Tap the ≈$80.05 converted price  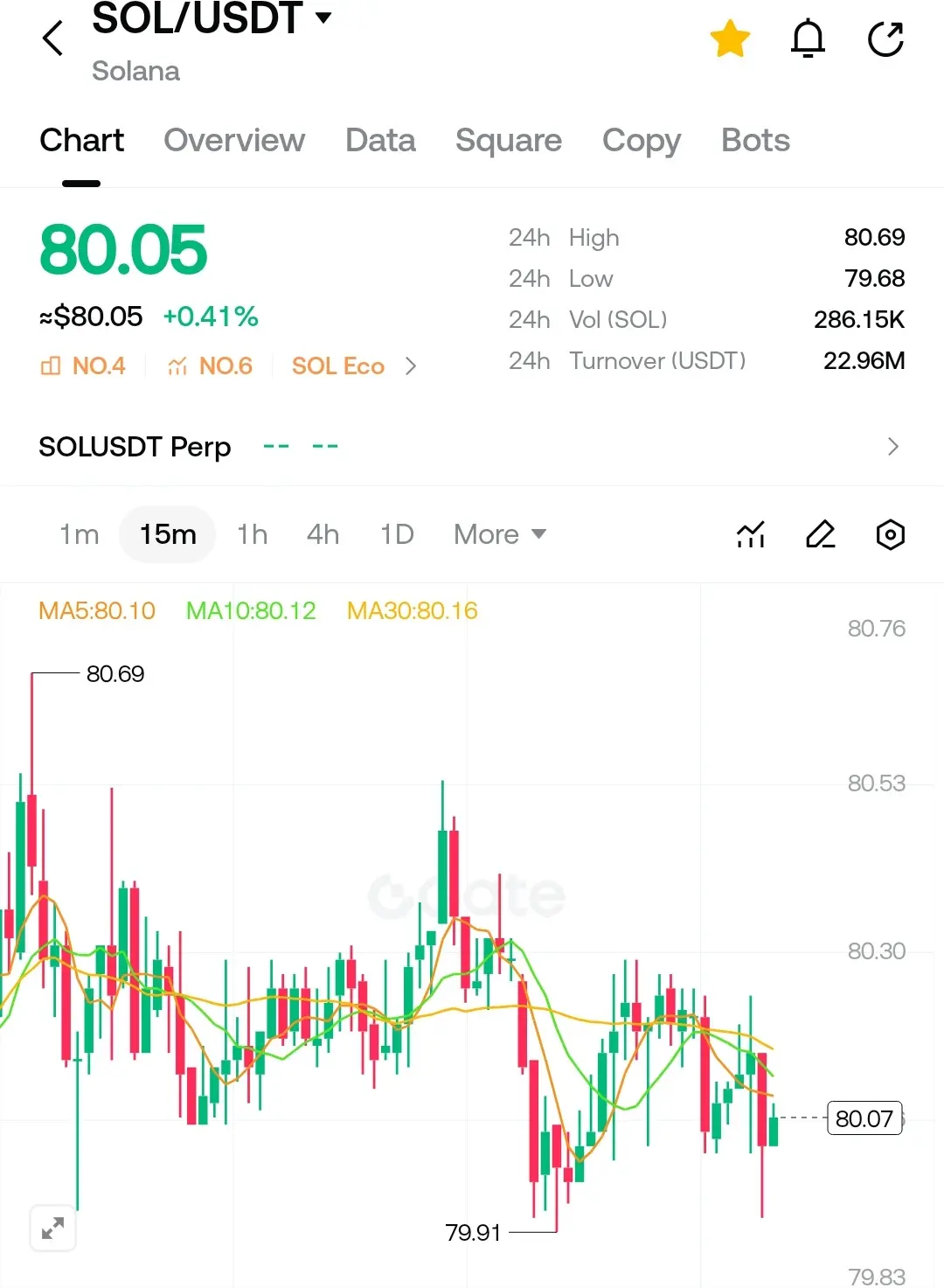tap(91, 317)
